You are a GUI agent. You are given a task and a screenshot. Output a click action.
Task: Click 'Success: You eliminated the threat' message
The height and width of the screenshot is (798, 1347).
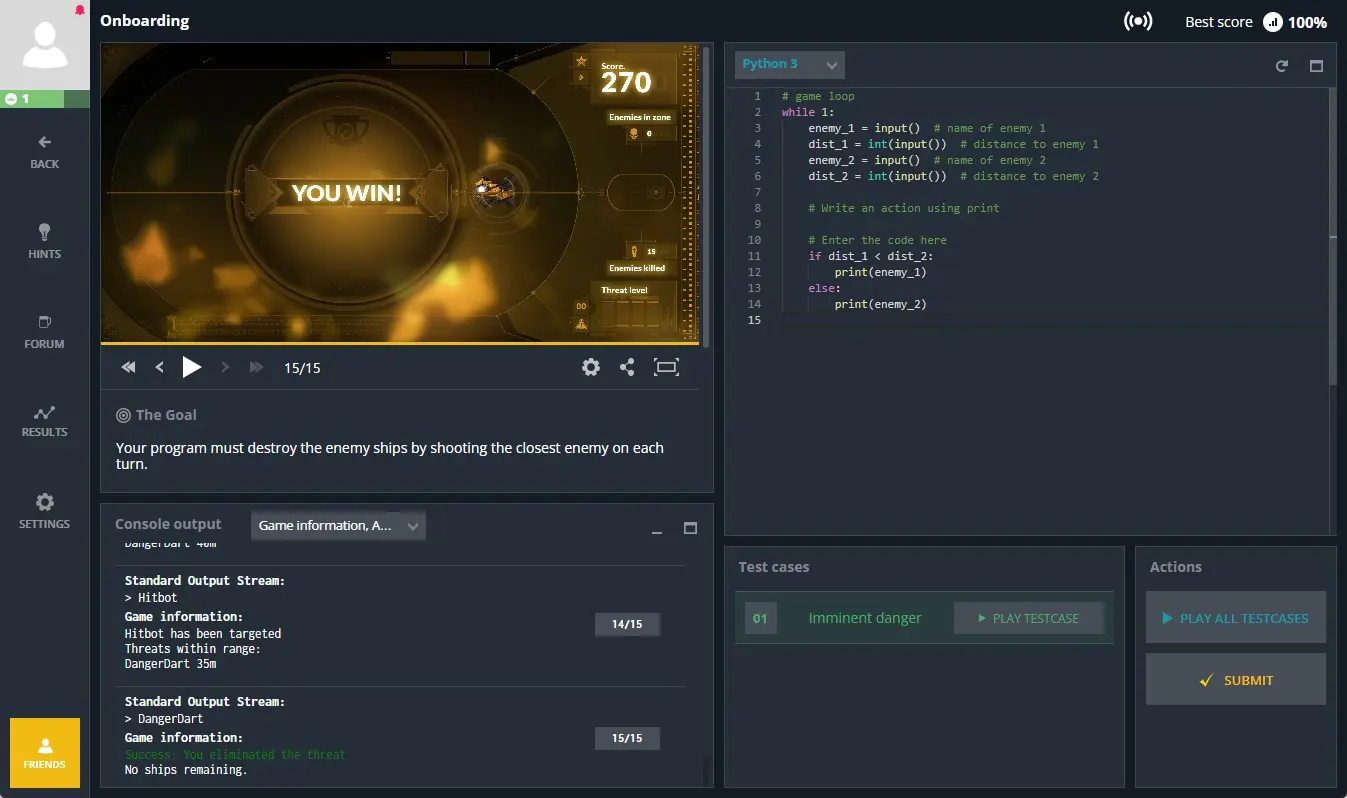pyautogui.click(x=235, y=754)
